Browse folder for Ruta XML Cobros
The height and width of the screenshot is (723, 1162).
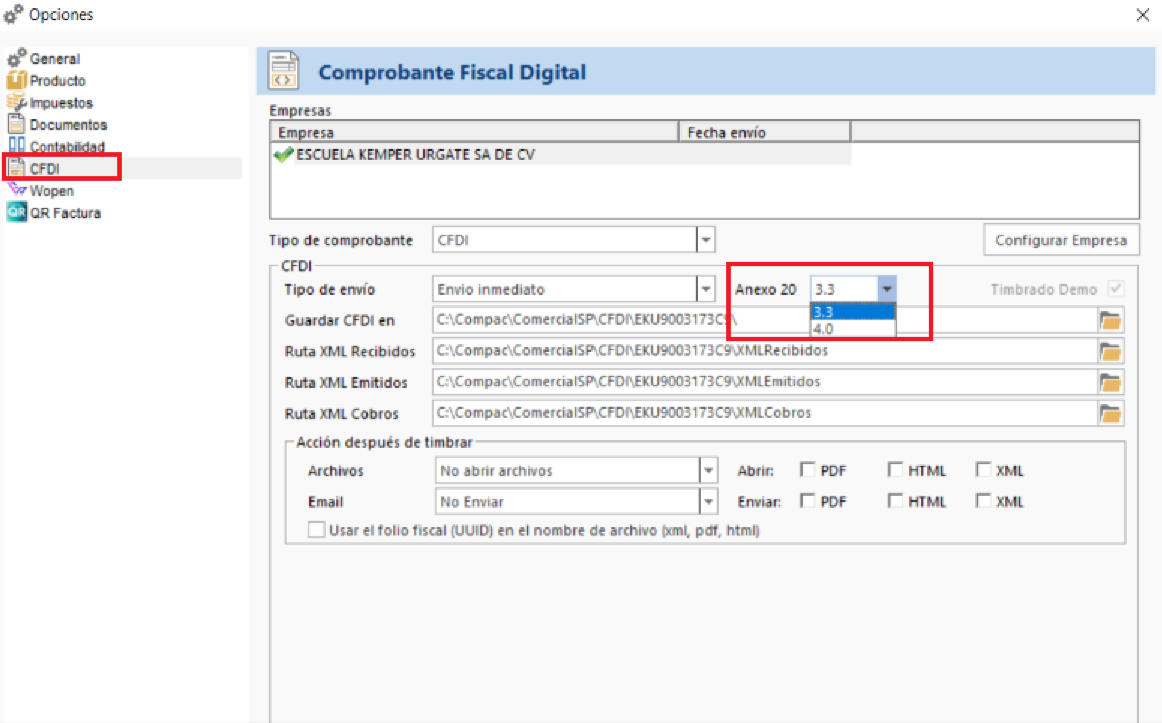[x=1110, y=413]
